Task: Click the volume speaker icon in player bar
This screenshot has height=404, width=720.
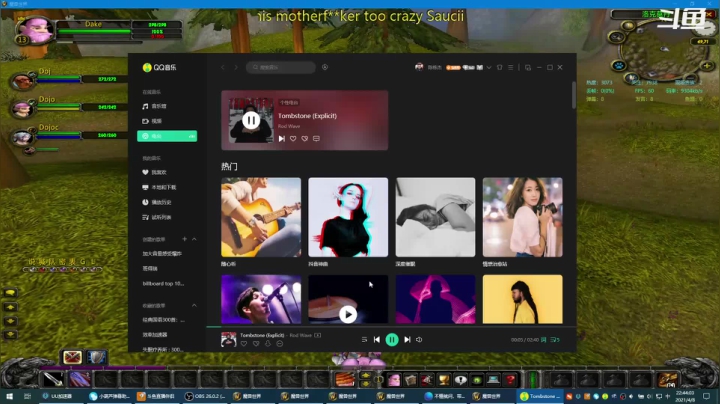Action: 419,340
